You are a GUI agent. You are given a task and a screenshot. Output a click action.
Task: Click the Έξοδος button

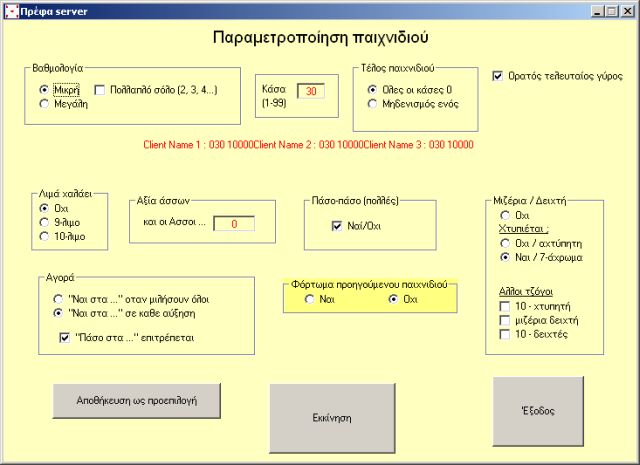click(x=538, y=411)
